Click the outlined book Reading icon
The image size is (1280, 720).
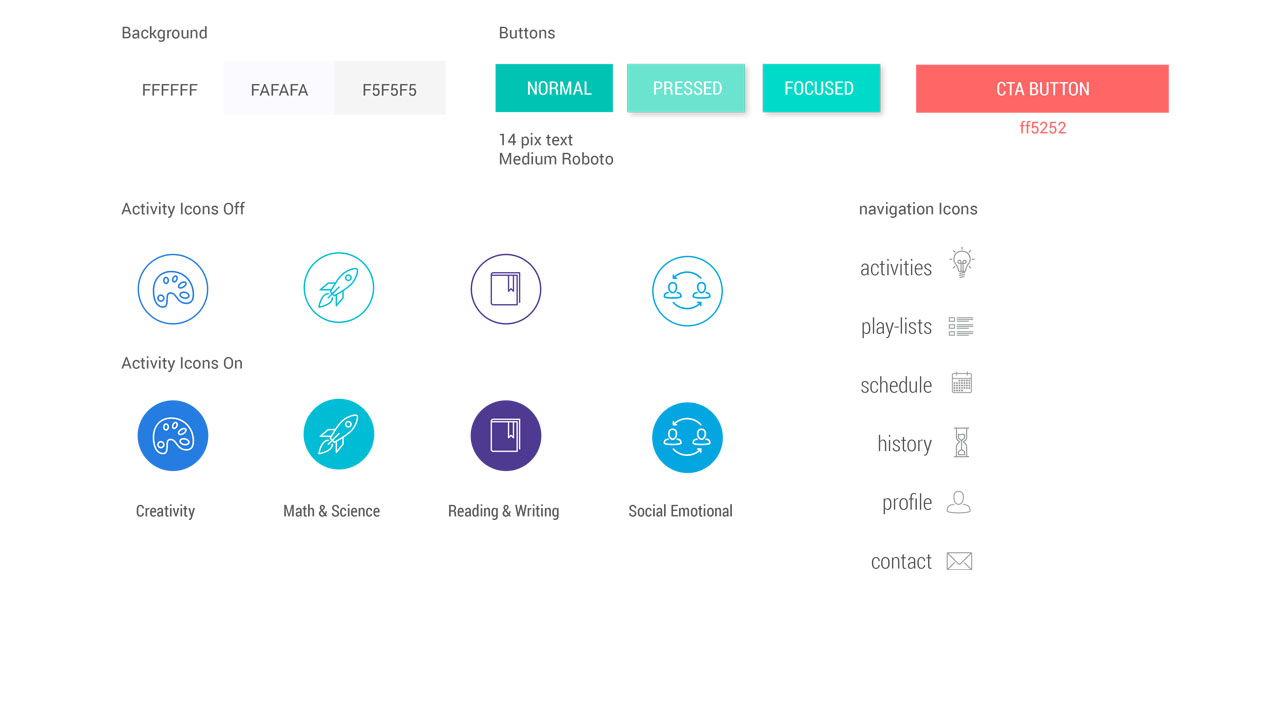pyautogui.click(x=506, y=290)
